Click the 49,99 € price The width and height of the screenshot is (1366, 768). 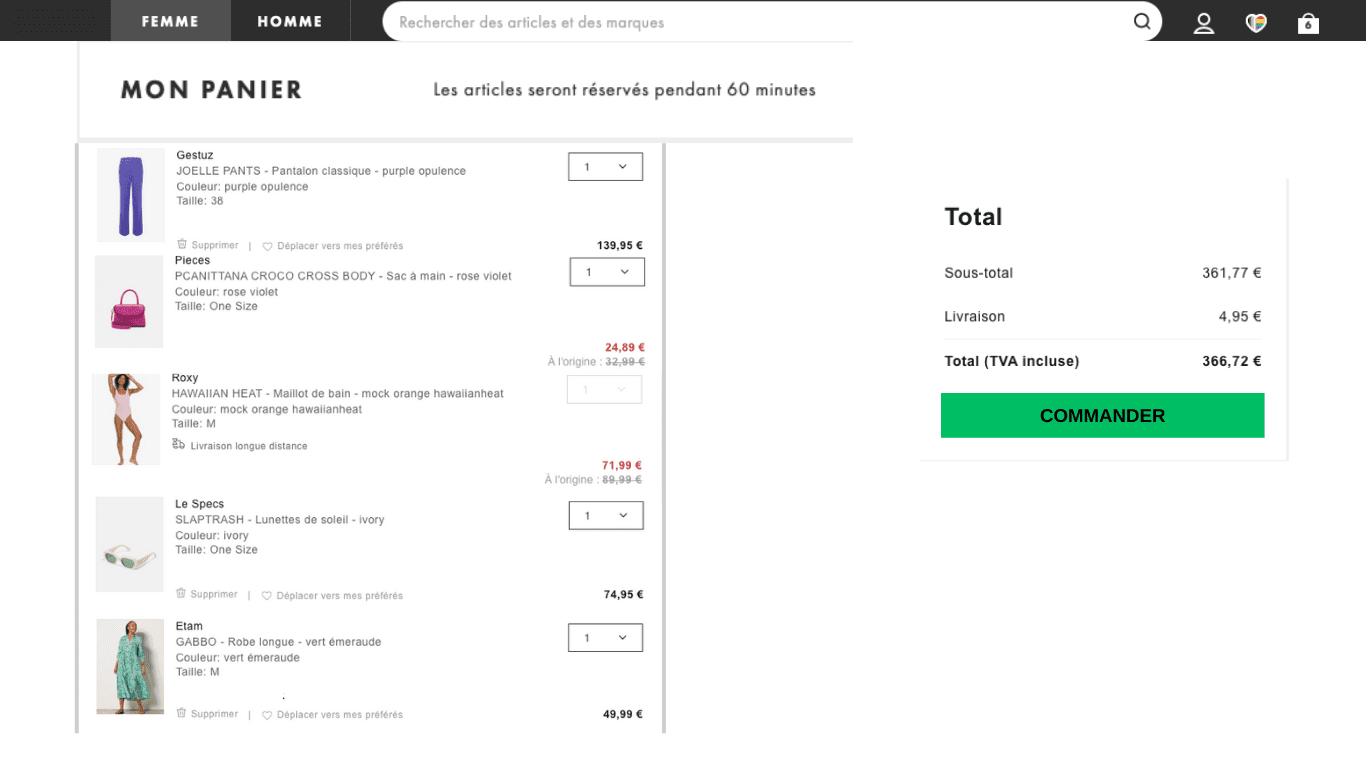tap(624, 715)
